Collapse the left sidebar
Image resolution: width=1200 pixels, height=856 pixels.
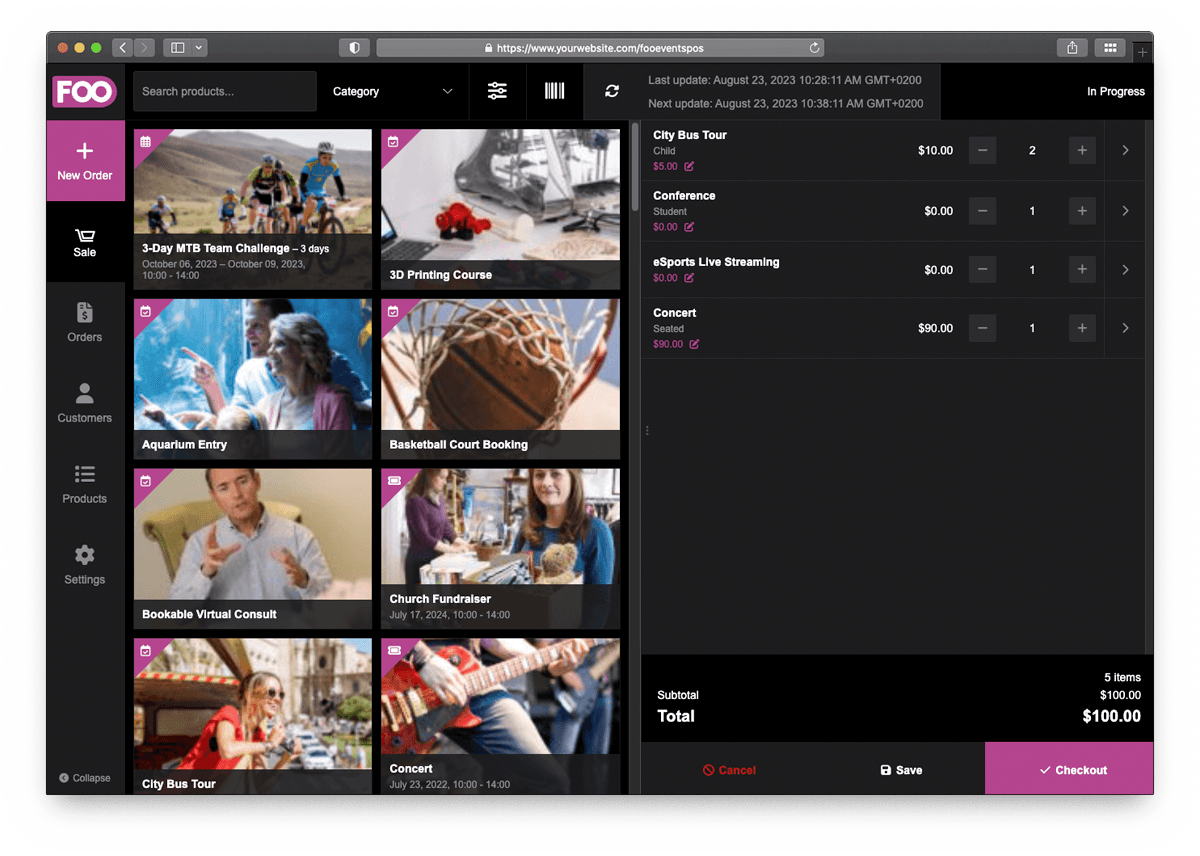[x=85, y=778]
